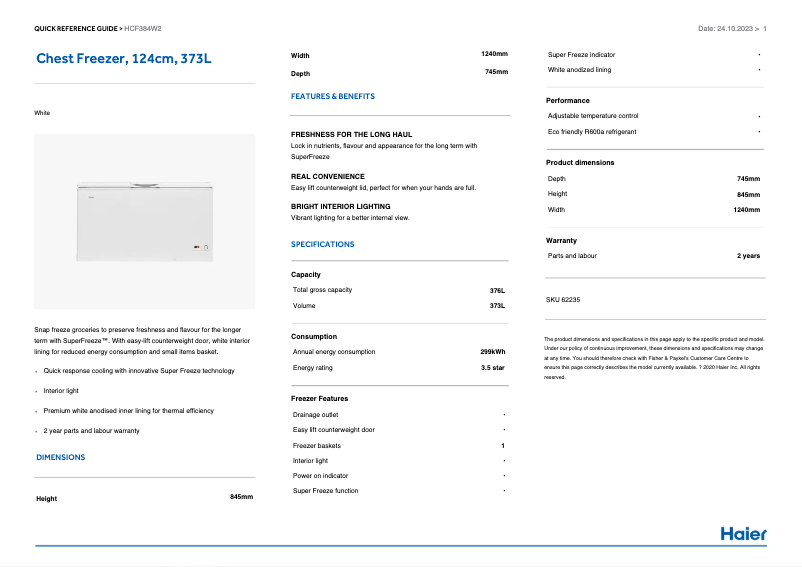The image size is (802, 567).
Task: Click the bold Width label in DIMENSIONS
Action: (300, 56)
